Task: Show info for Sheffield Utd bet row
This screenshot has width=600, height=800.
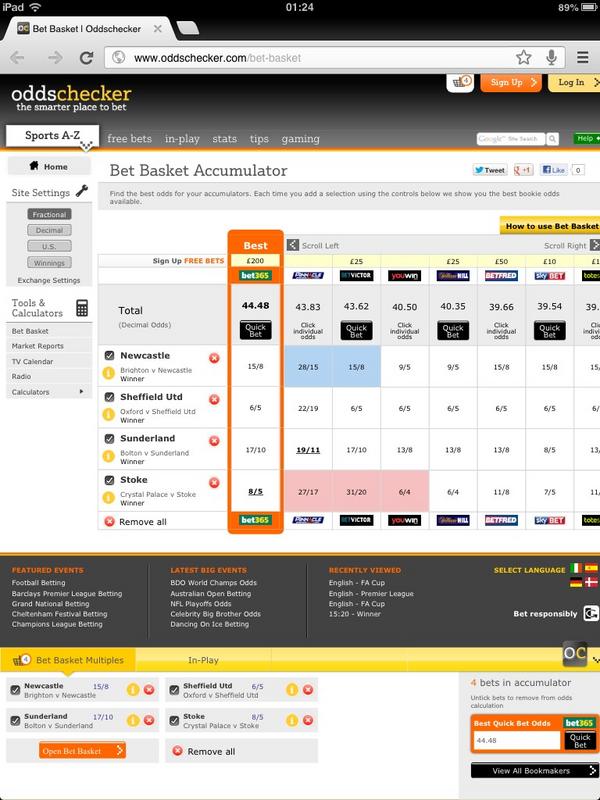Action: 109,414
